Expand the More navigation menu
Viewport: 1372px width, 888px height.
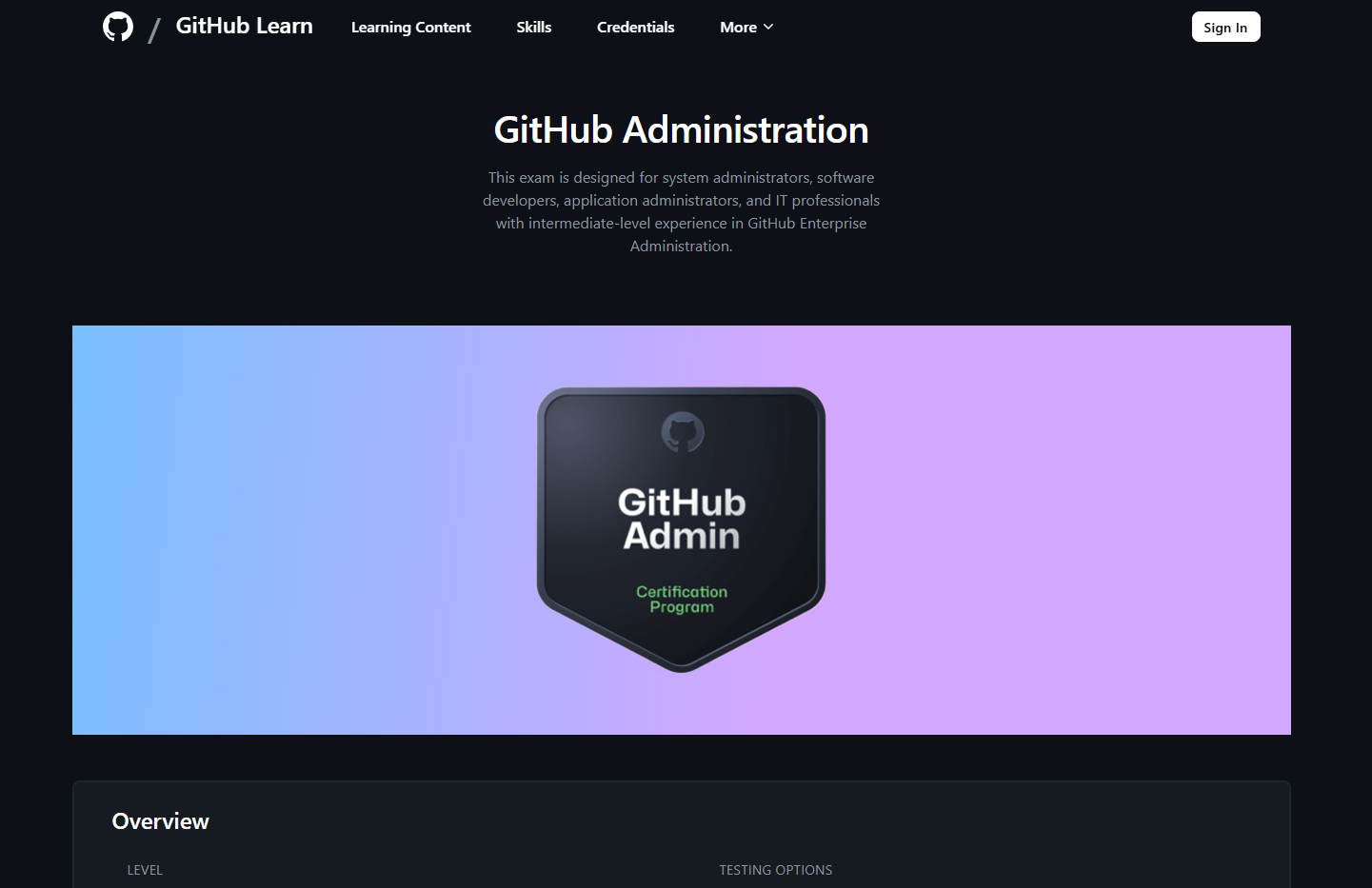pyautogui.click(x=746, y=27)
